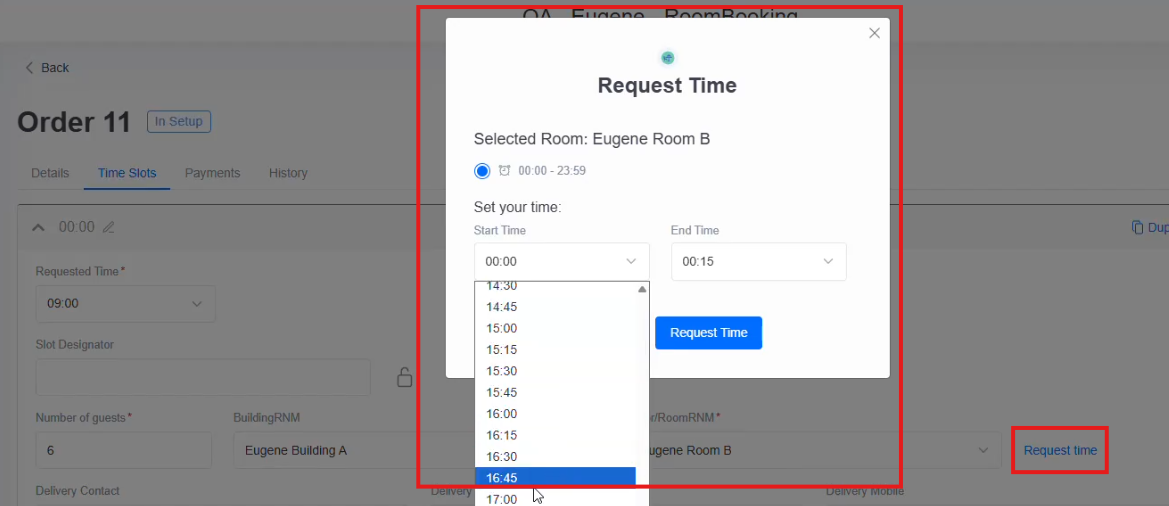Viewport: 1169px width, 506px height.
Task: Go back using the Back link
Action: click(x=47, y=68)
